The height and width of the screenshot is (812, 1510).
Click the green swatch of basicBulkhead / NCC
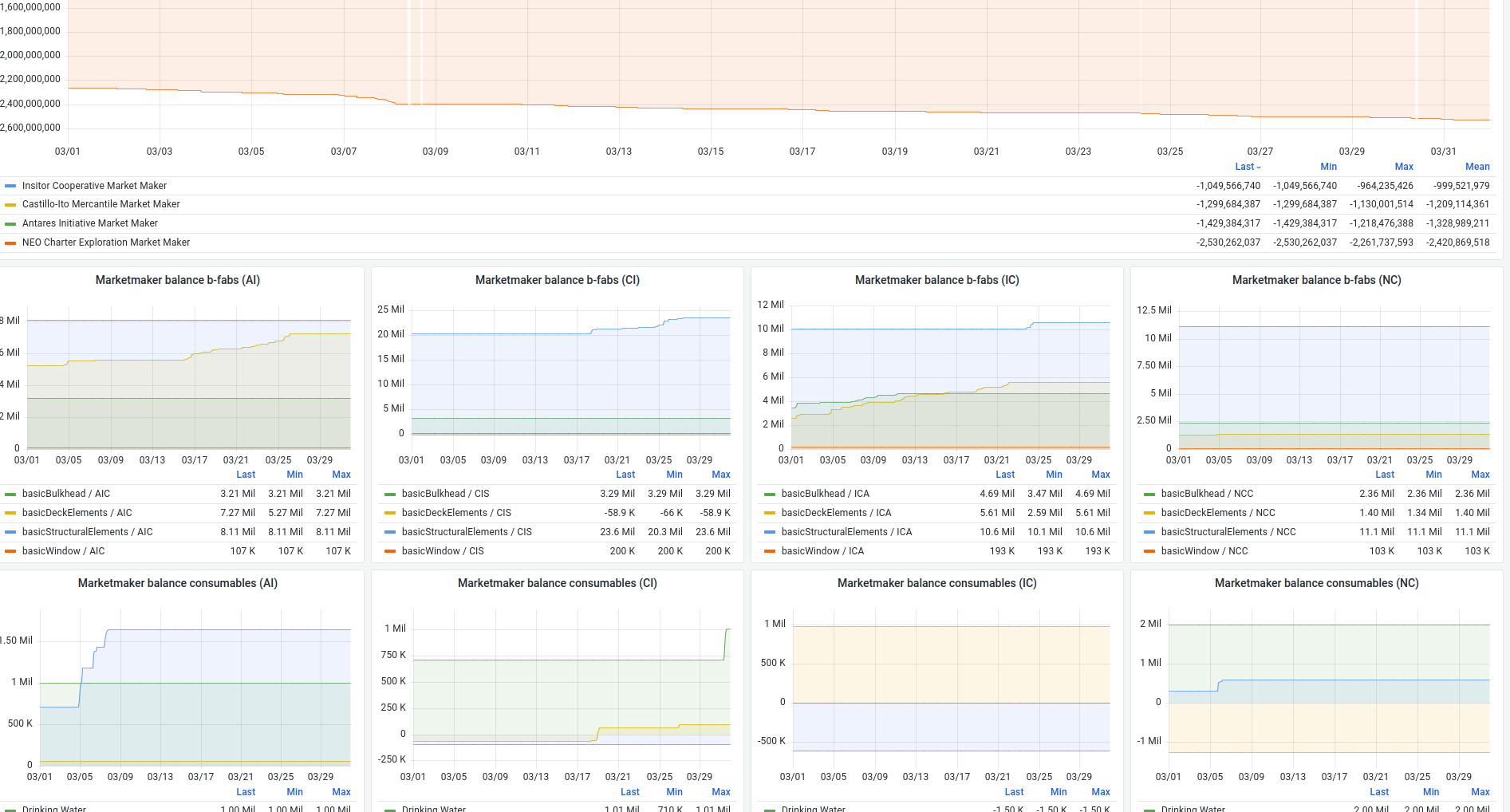1149,495
